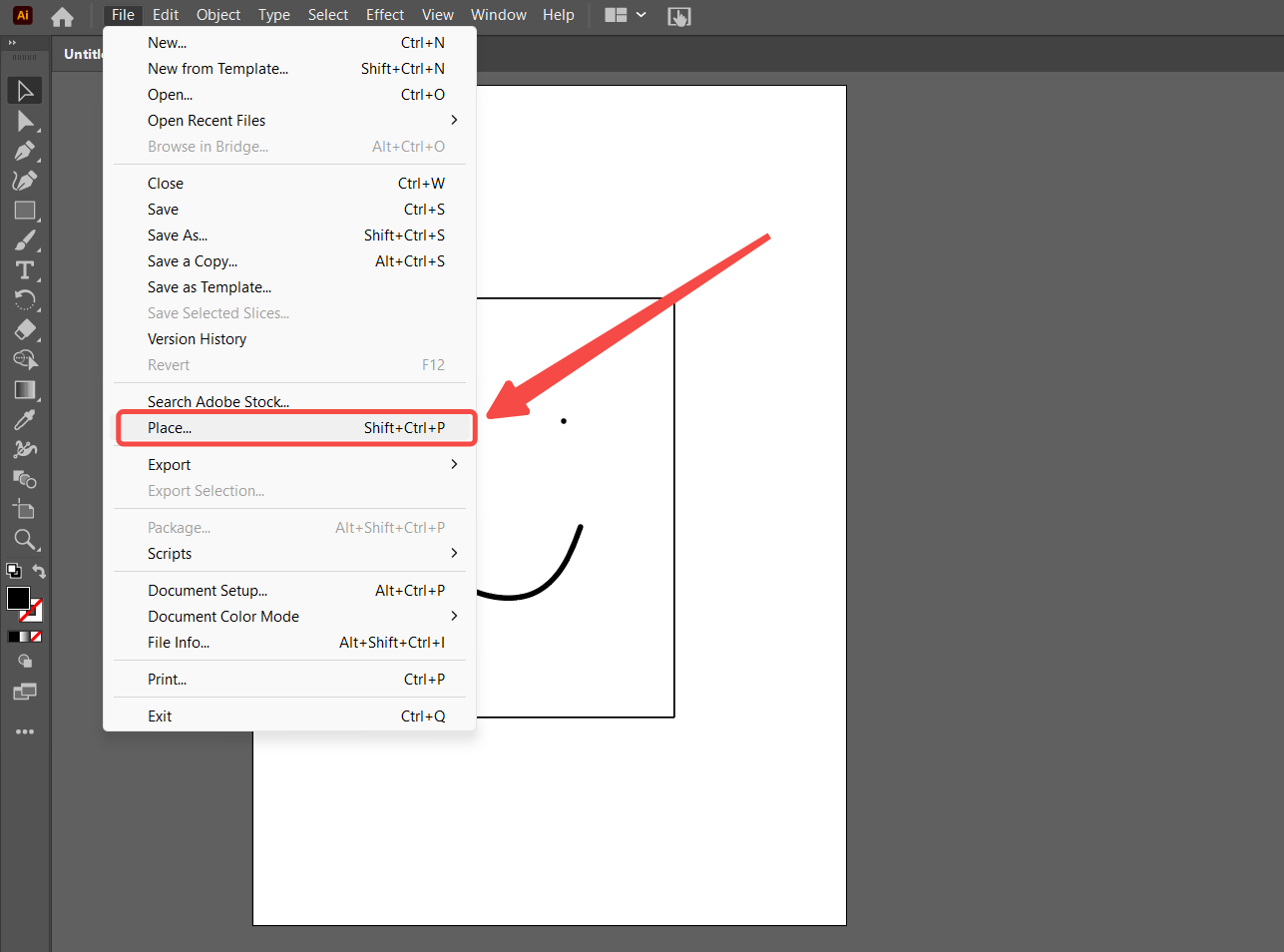
Task: Select the Selection tool arrow
Action: coord(25,91)
